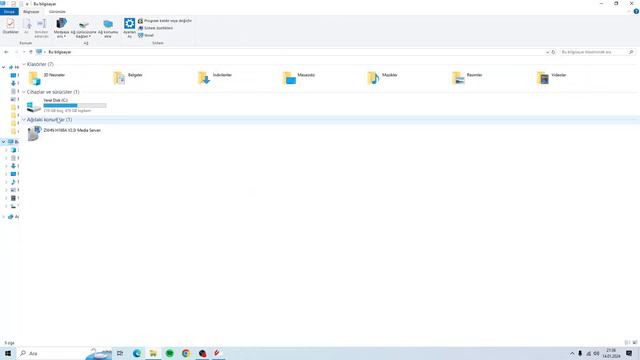Open the notification center icon

click(629, 353)
